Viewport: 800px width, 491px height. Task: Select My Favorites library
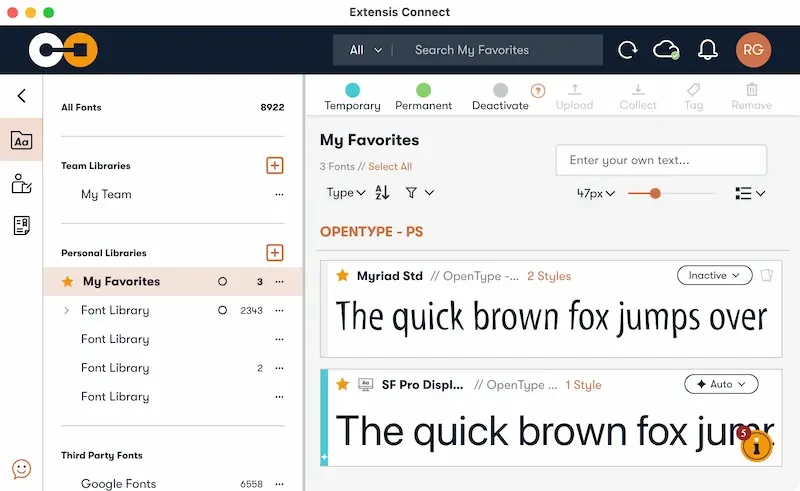click(172, 282)
